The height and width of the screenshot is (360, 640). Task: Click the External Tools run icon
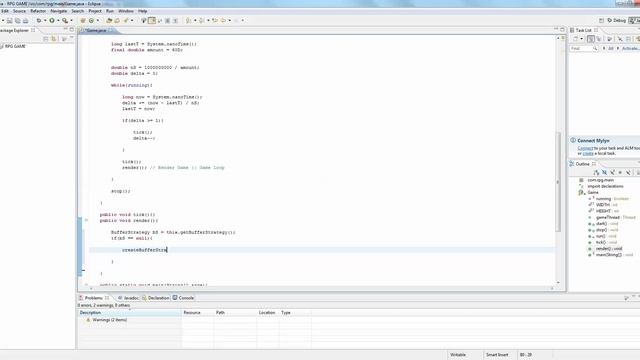(x=65, y=20)
